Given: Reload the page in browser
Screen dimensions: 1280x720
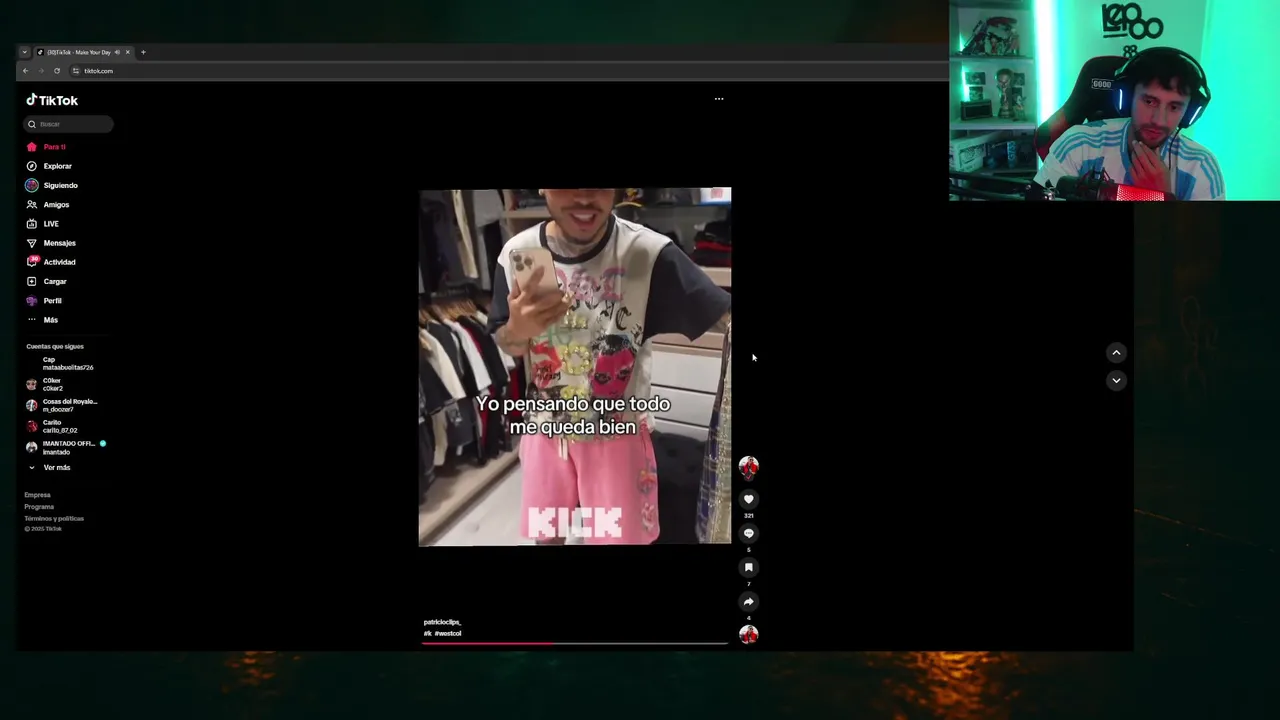Looking at the screenshot, I should pyautogui.click(x=57, y=71).
